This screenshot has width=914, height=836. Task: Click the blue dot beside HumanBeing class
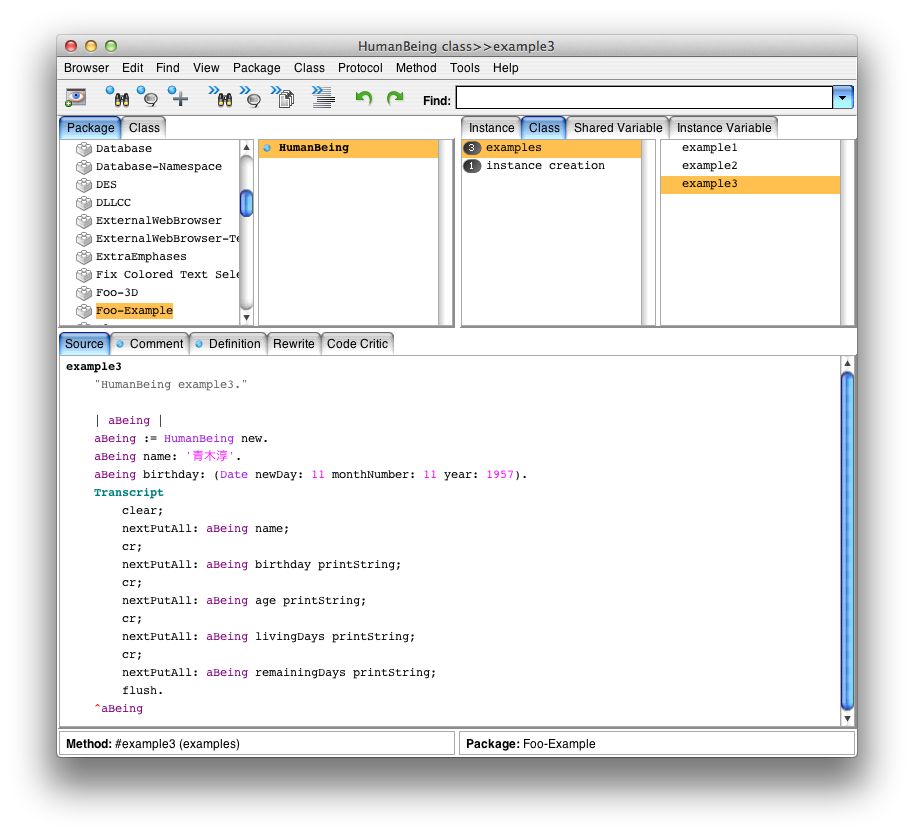267,148
